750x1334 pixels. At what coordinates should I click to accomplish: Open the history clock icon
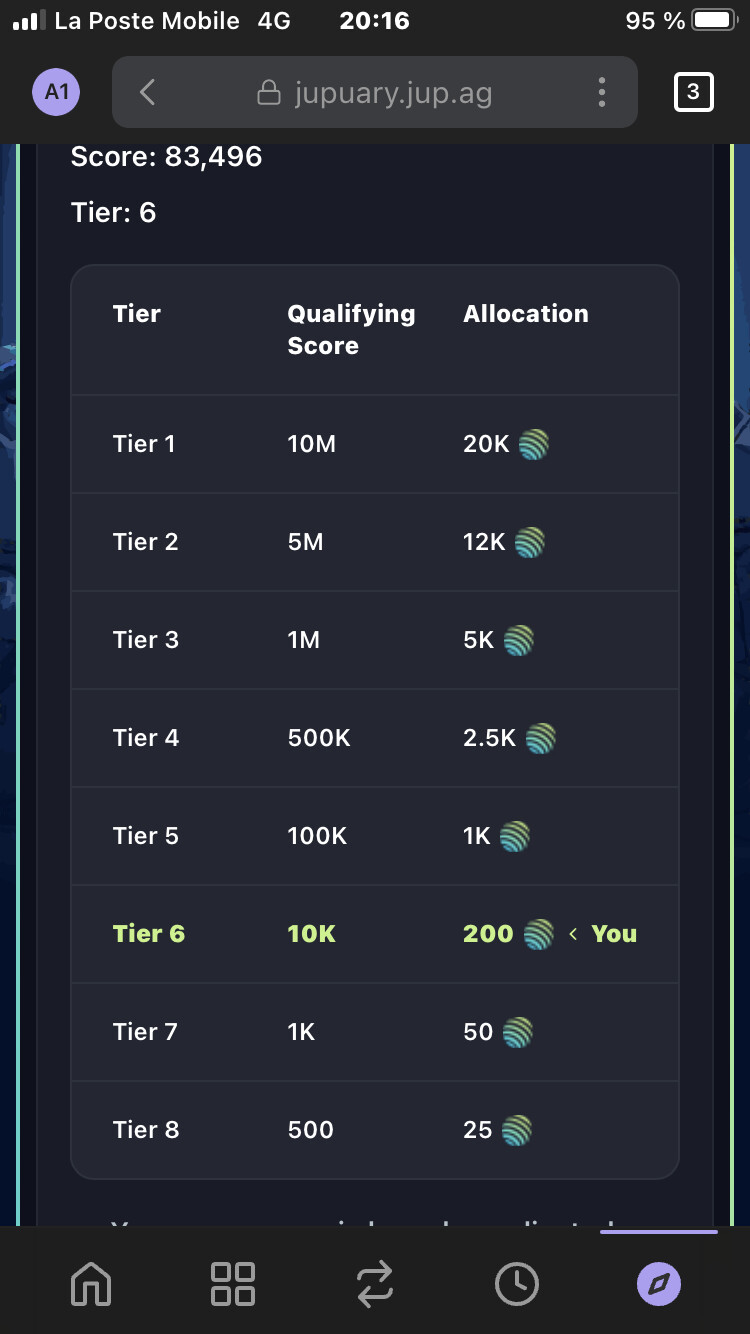(x=517, y=1283)
